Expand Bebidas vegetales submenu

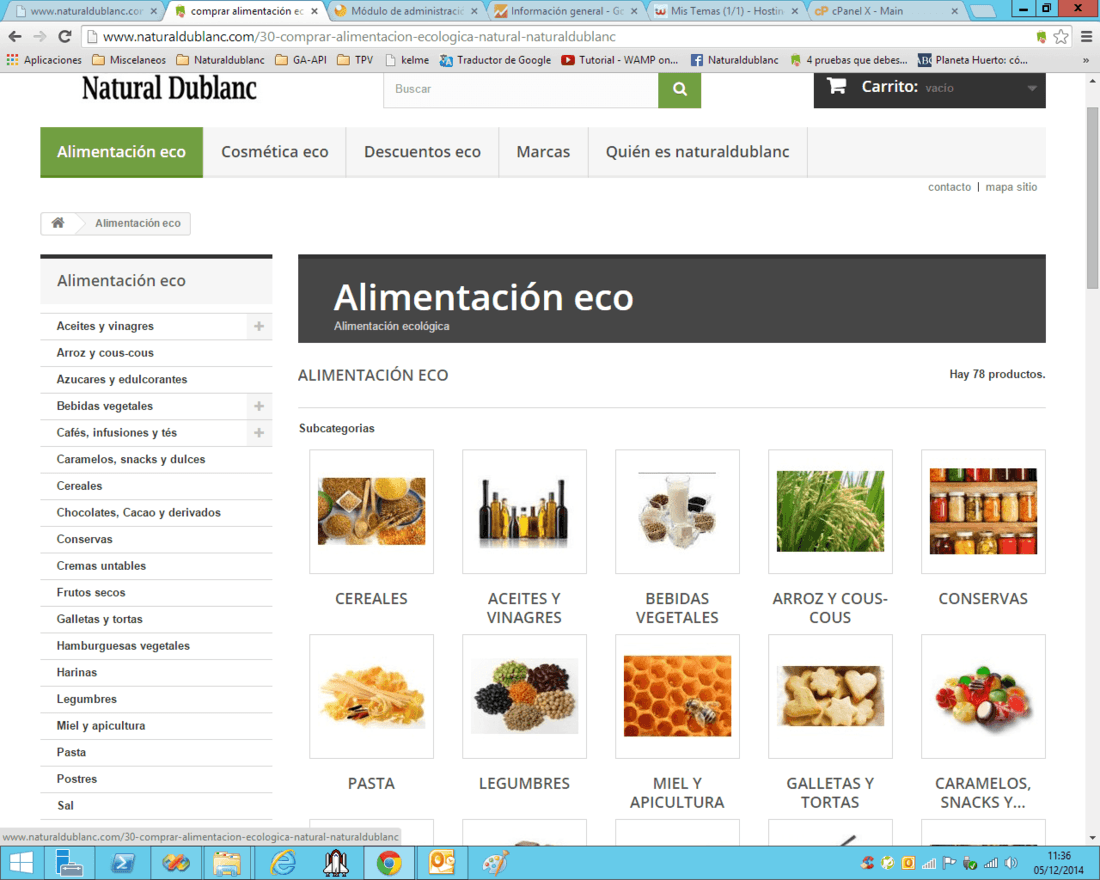point(259,406)
